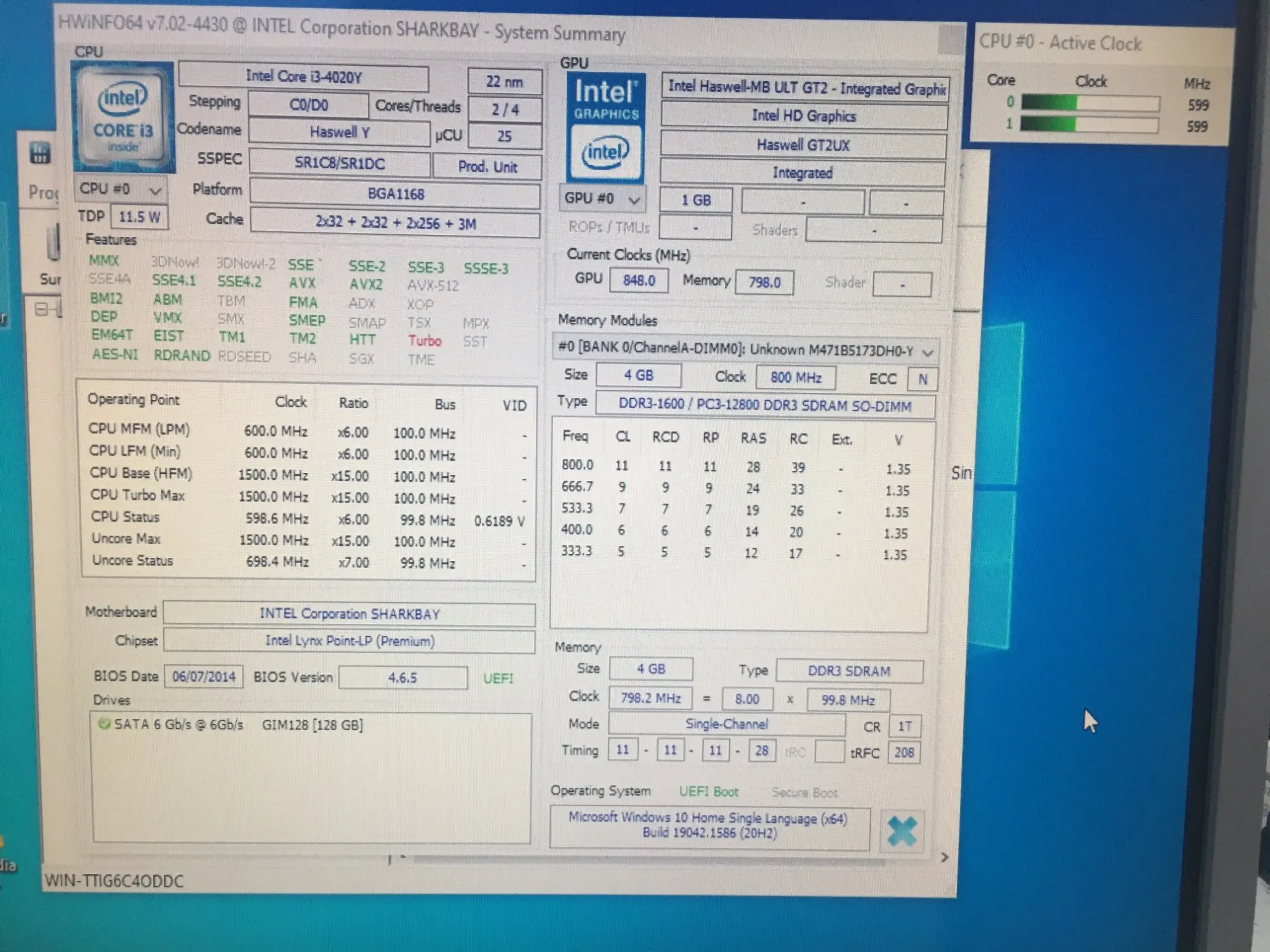The image size is (1270, 952).
Task: Open the GPU #0 selector dropdown
Action: pyautogui.click(x=602, y=199)
